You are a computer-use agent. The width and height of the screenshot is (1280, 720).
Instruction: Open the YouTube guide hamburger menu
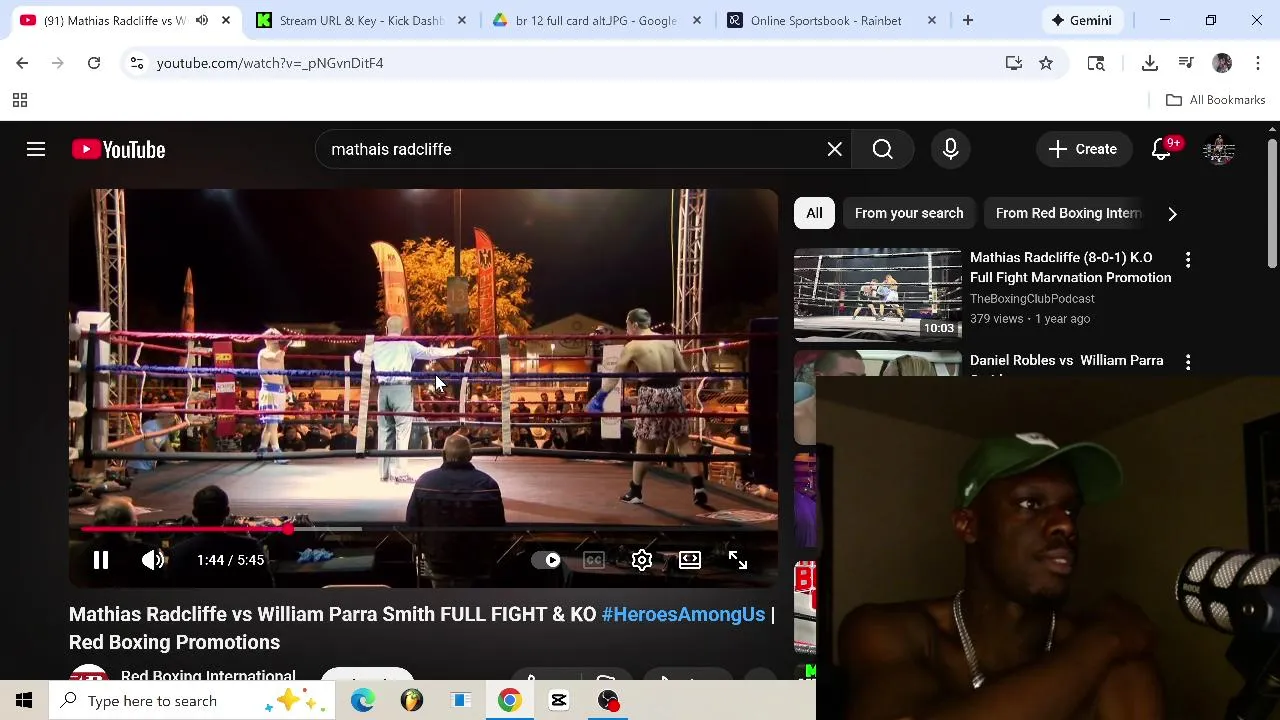click(x=36, y=149)
